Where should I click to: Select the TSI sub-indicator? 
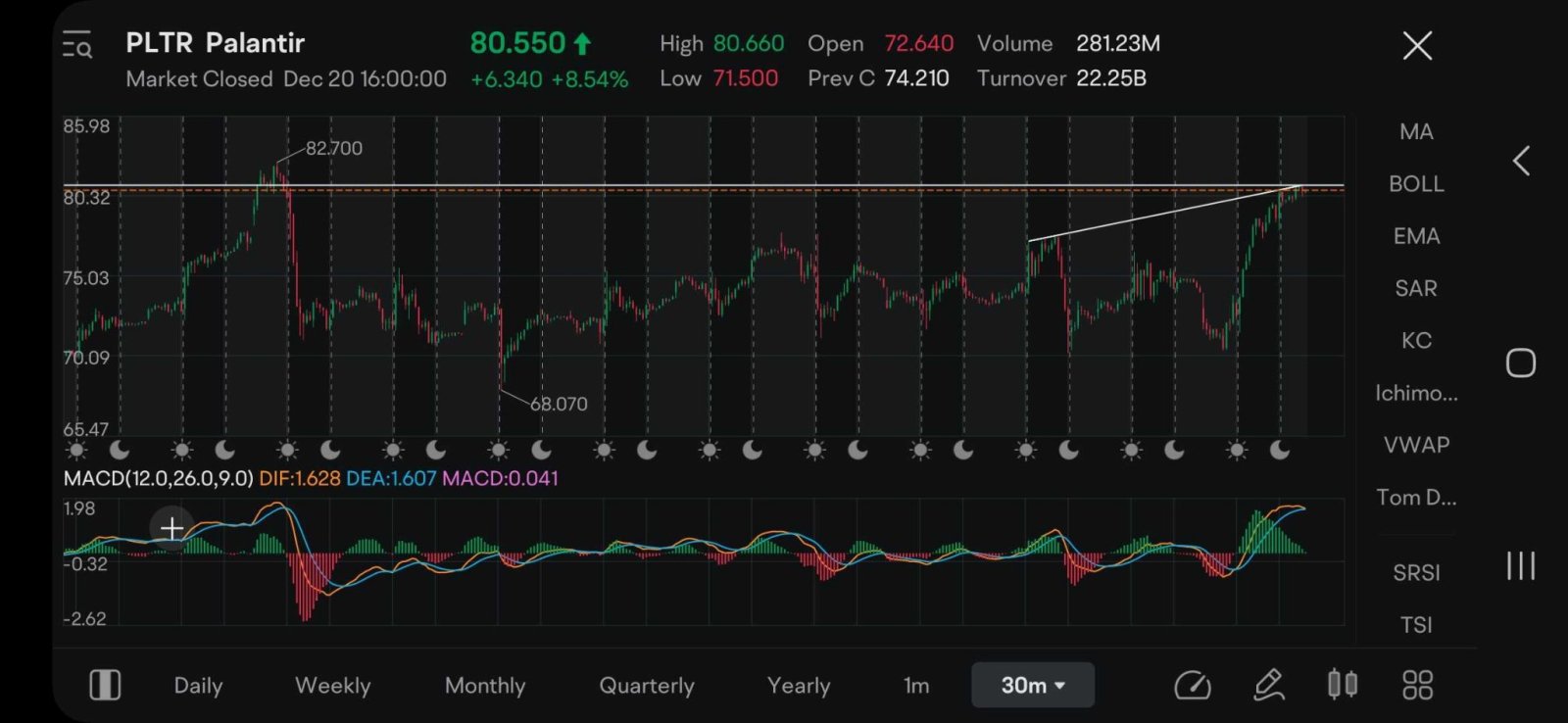click(x=1416, y=624)
